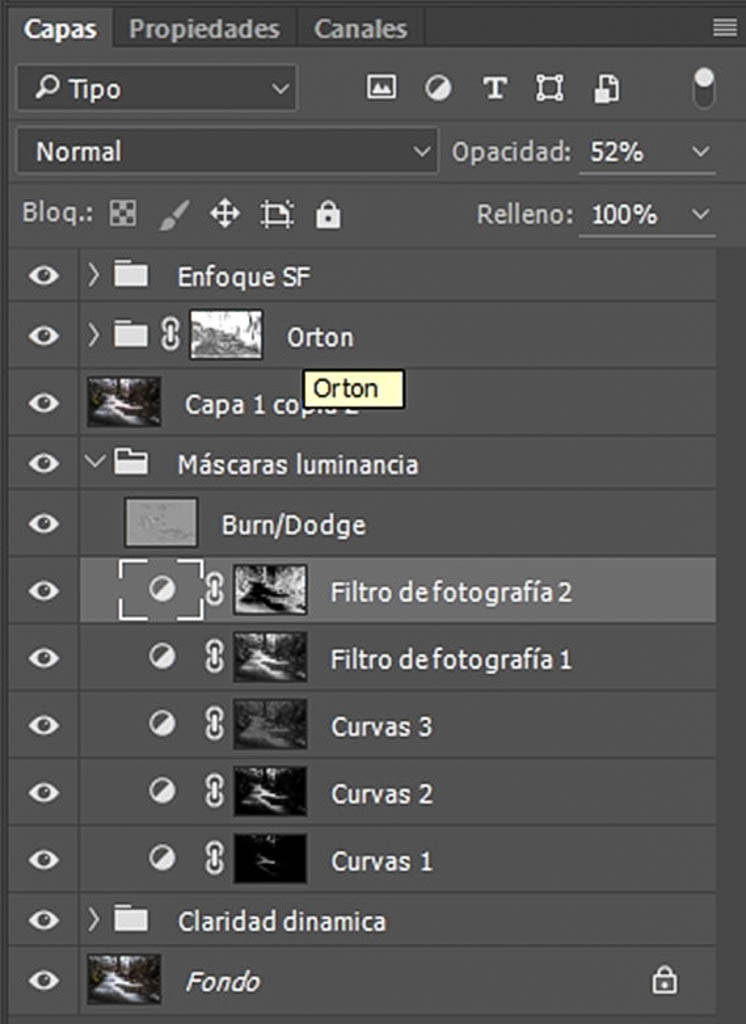Filter layers by smart object icon
746x1024 pixels.
coord(605,88)
